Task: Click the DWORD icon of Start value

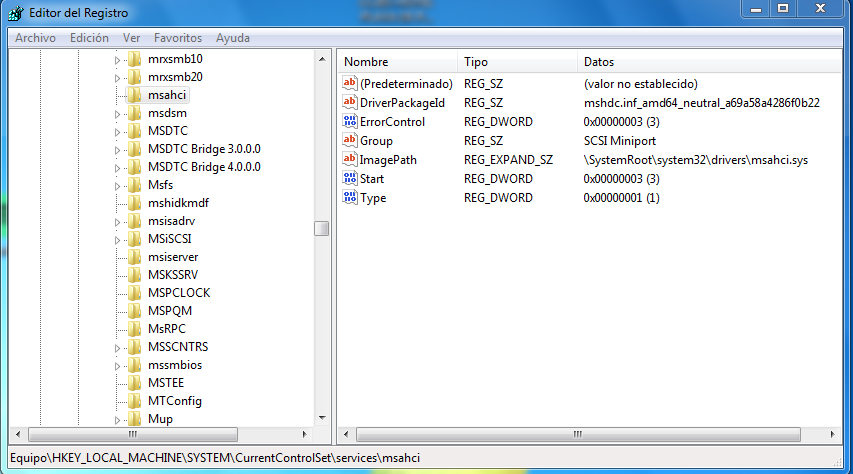Action: click(349, 178)
